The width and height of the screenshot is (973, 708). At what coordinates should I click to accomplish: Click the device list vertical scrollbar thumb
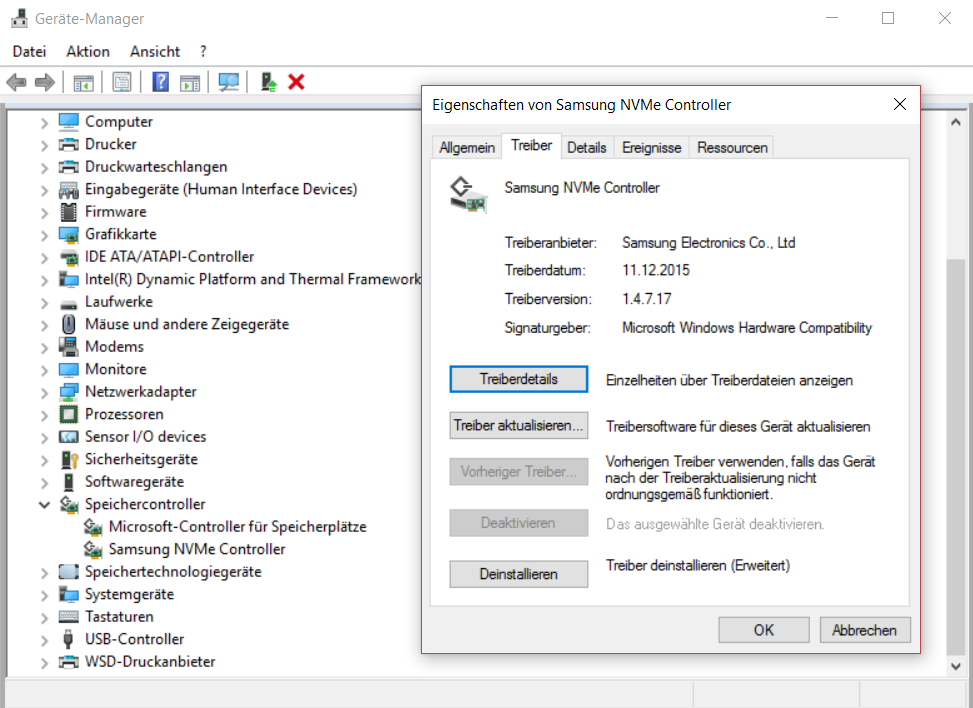click(956, 456)
